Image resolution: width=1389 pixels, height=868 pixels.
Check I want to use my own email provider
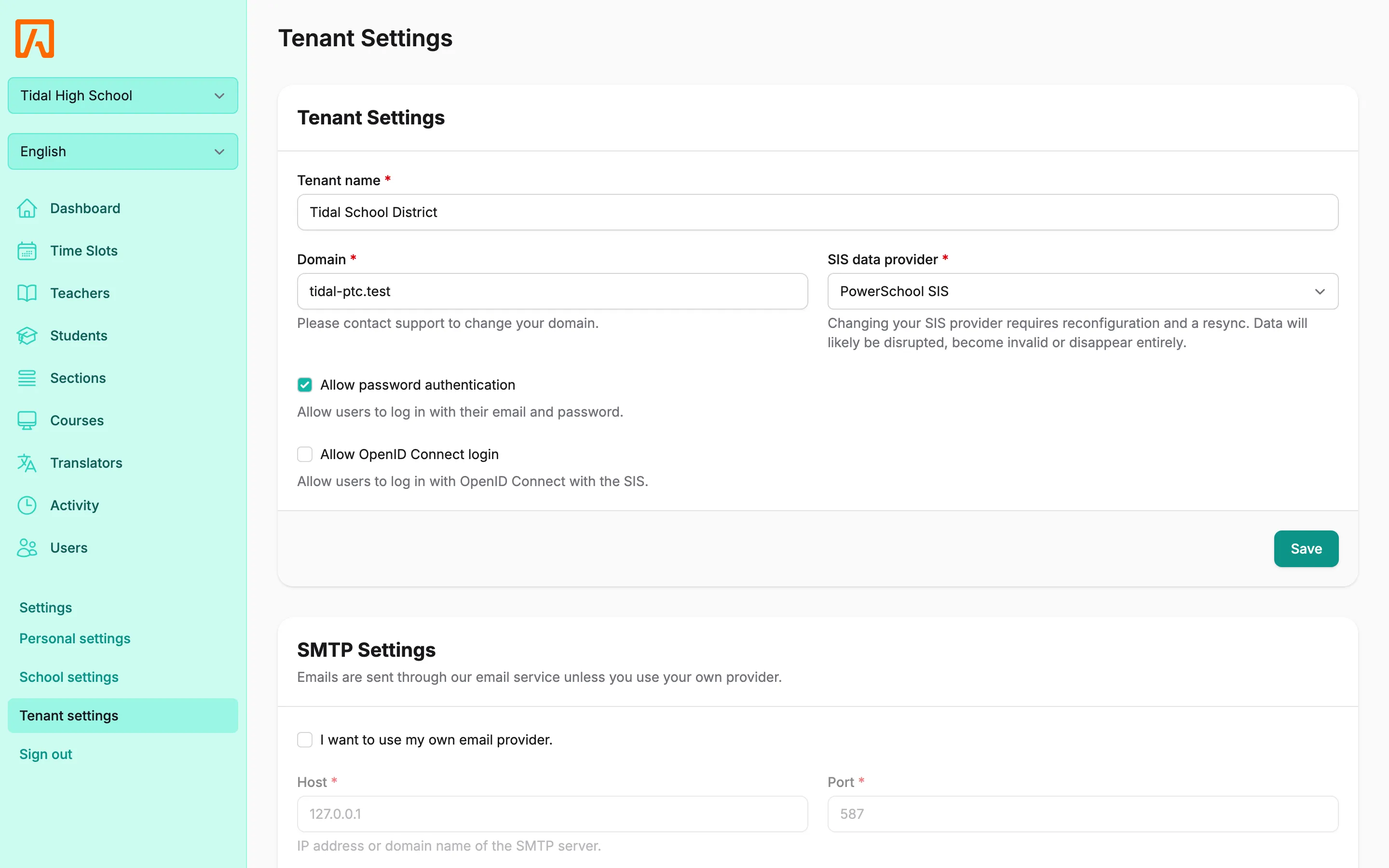click(x=305, y=739)
